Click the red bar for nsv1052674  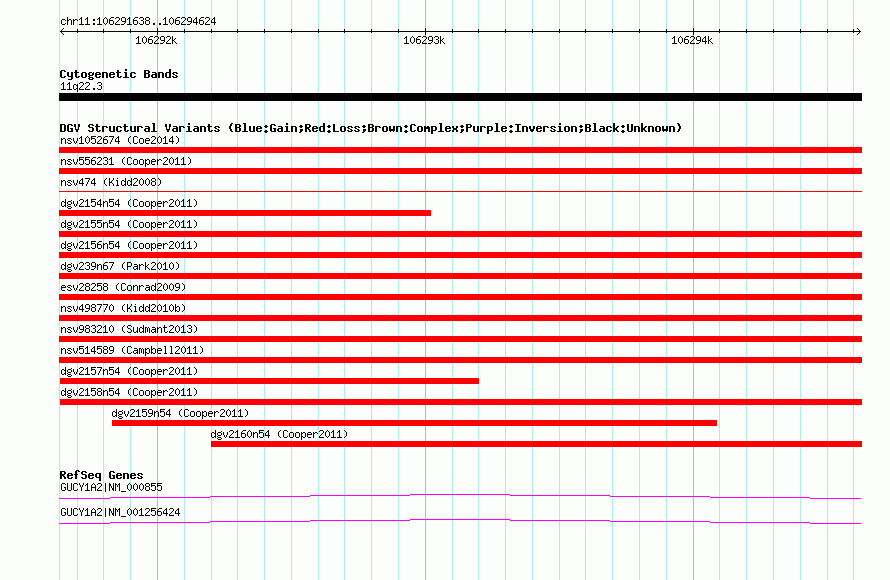[x=460, y=150]
